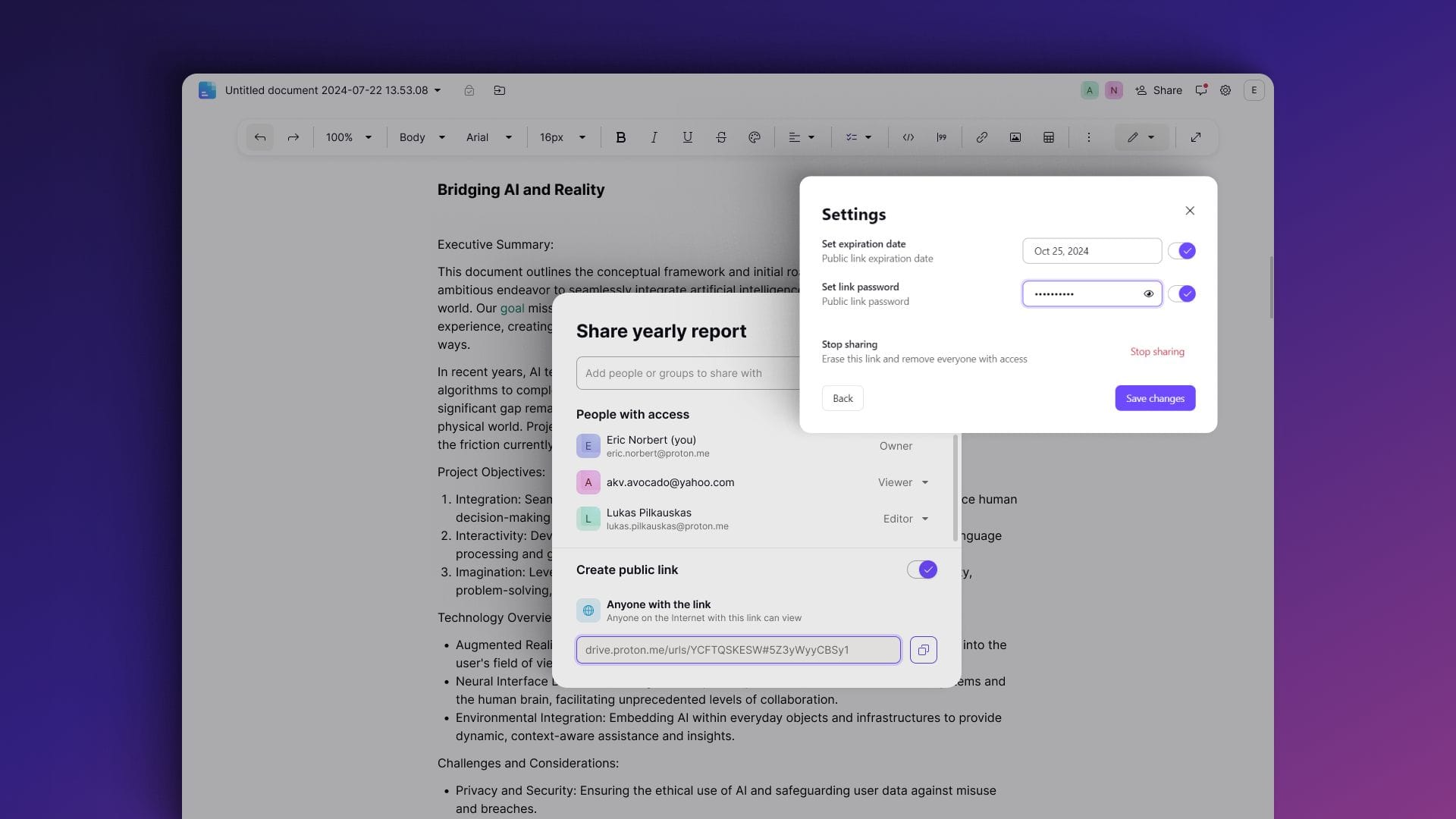Turn off the Set expiration date switch

(x=1181, y=250)
